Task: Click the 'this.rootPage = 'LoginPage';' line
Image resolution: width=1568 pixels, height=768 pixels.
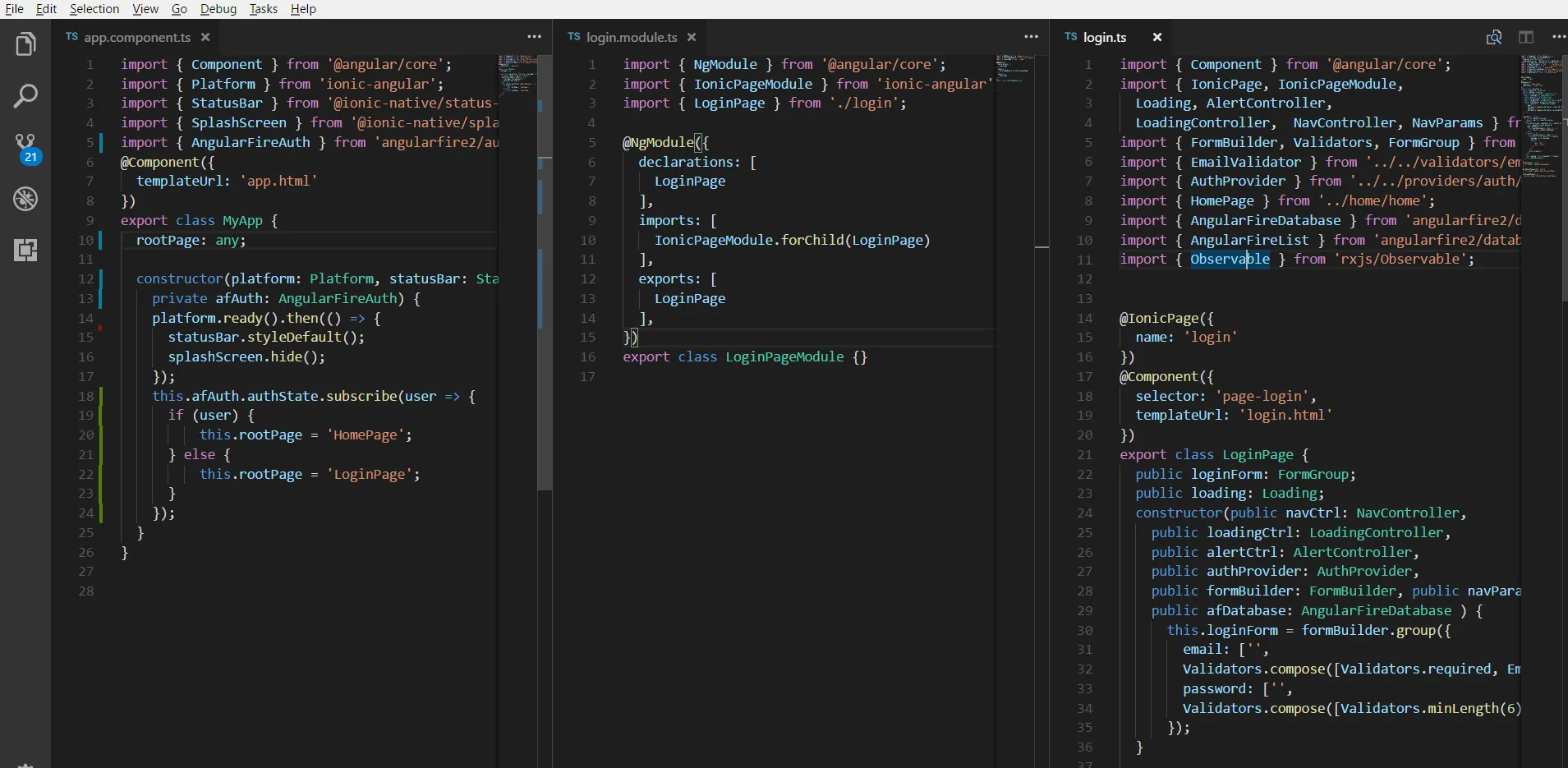Action: [x=310, y=475]
